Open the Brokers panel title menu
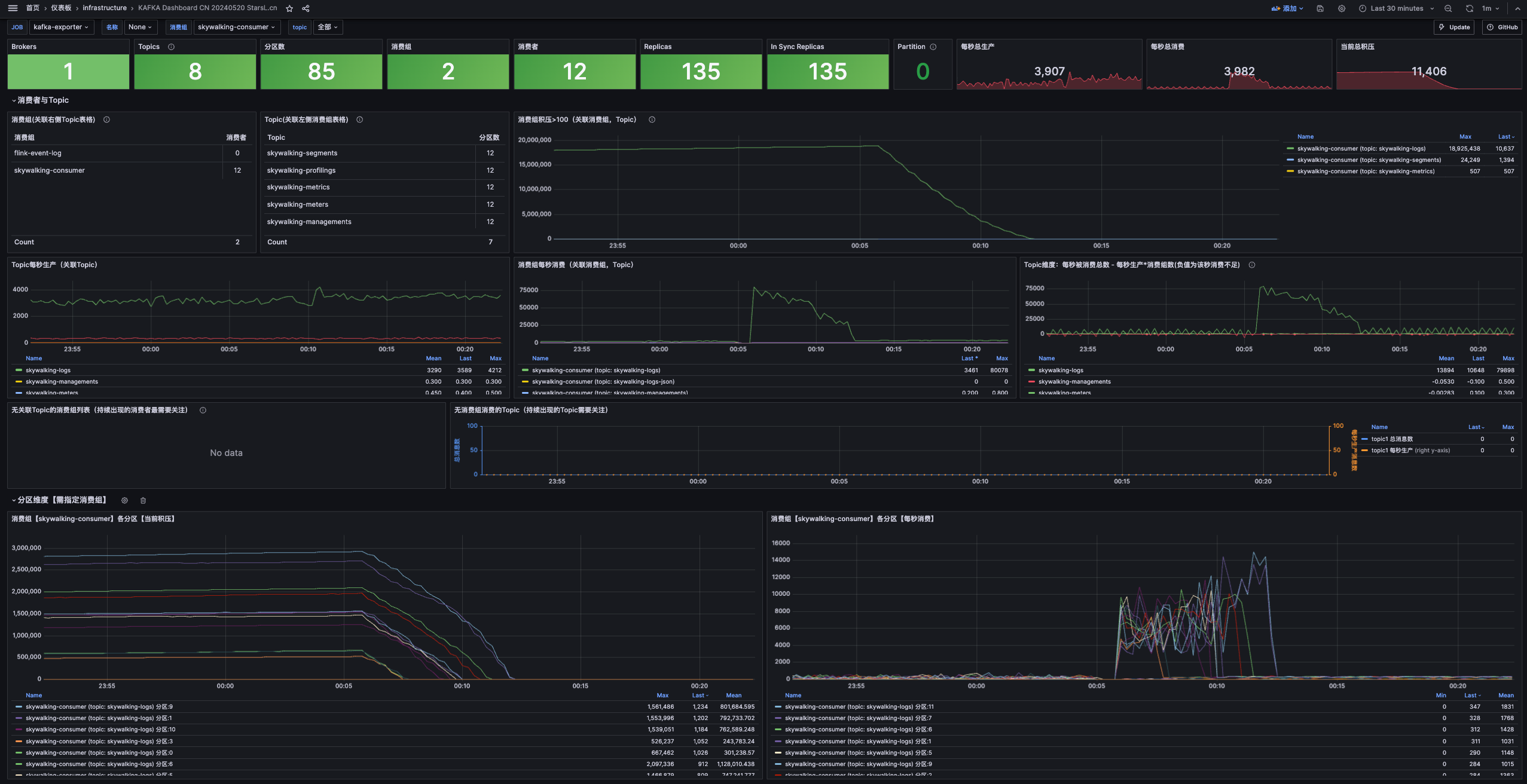Viewport: 1527px width, 784px height. [x=24, y=47]
